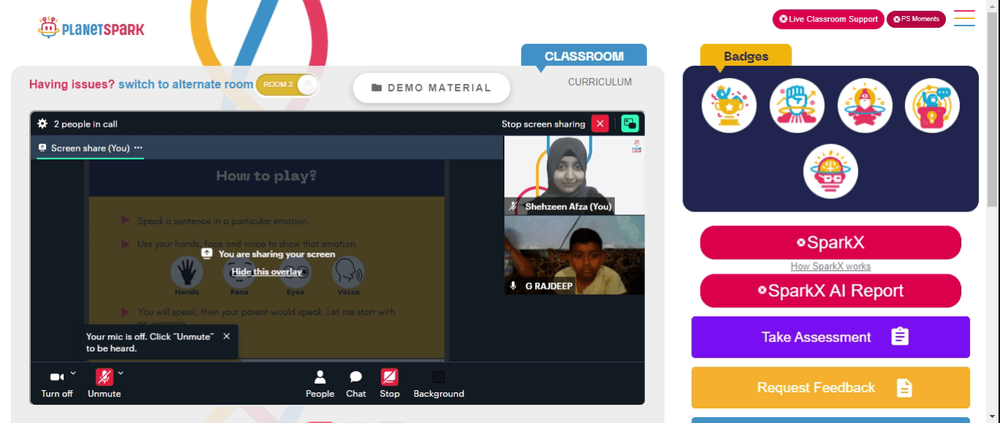This screenshot has width=1000, height=423.
Task: Launch SparkX
Action: (x=830, y=242)
